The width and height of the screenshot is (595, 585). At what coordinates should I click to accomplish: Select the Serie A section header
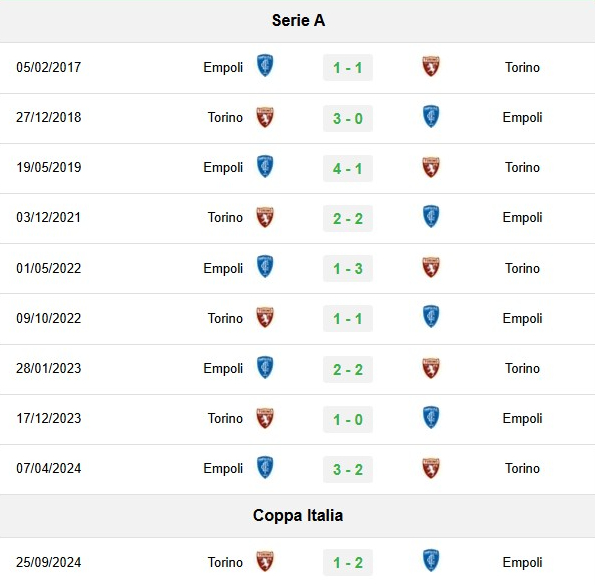298,20
